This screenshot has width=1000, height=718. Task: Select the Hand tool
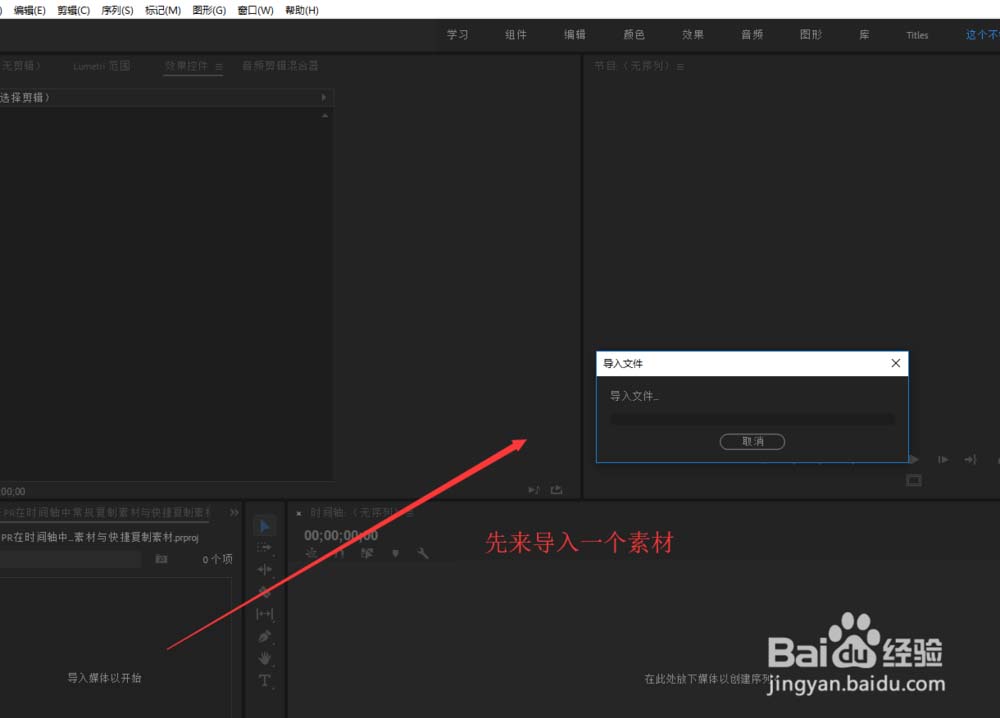click(264, 659)
